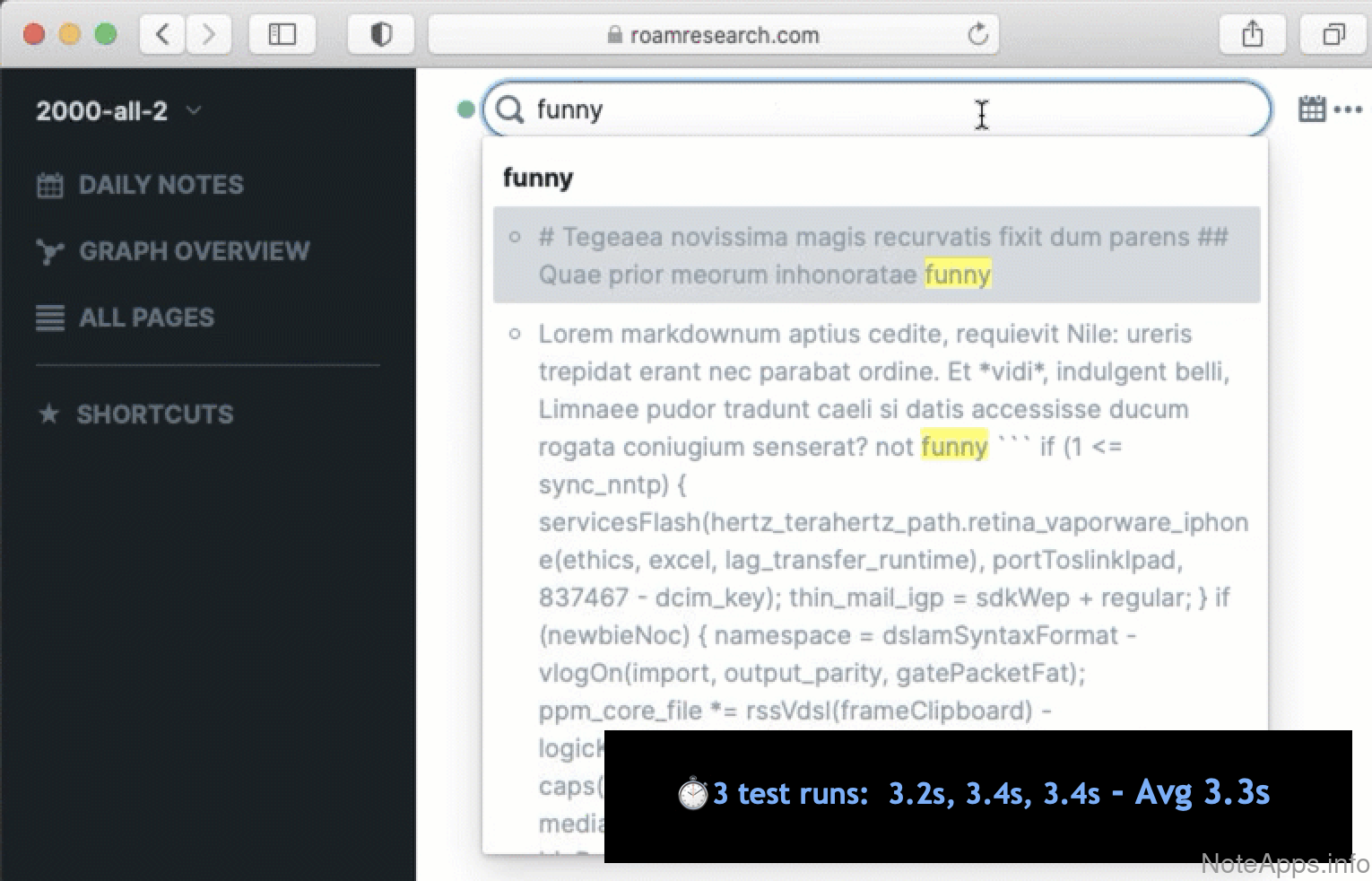Click the Safari Share button
Screen dimensions: 1372x881
click(1253, 35)
